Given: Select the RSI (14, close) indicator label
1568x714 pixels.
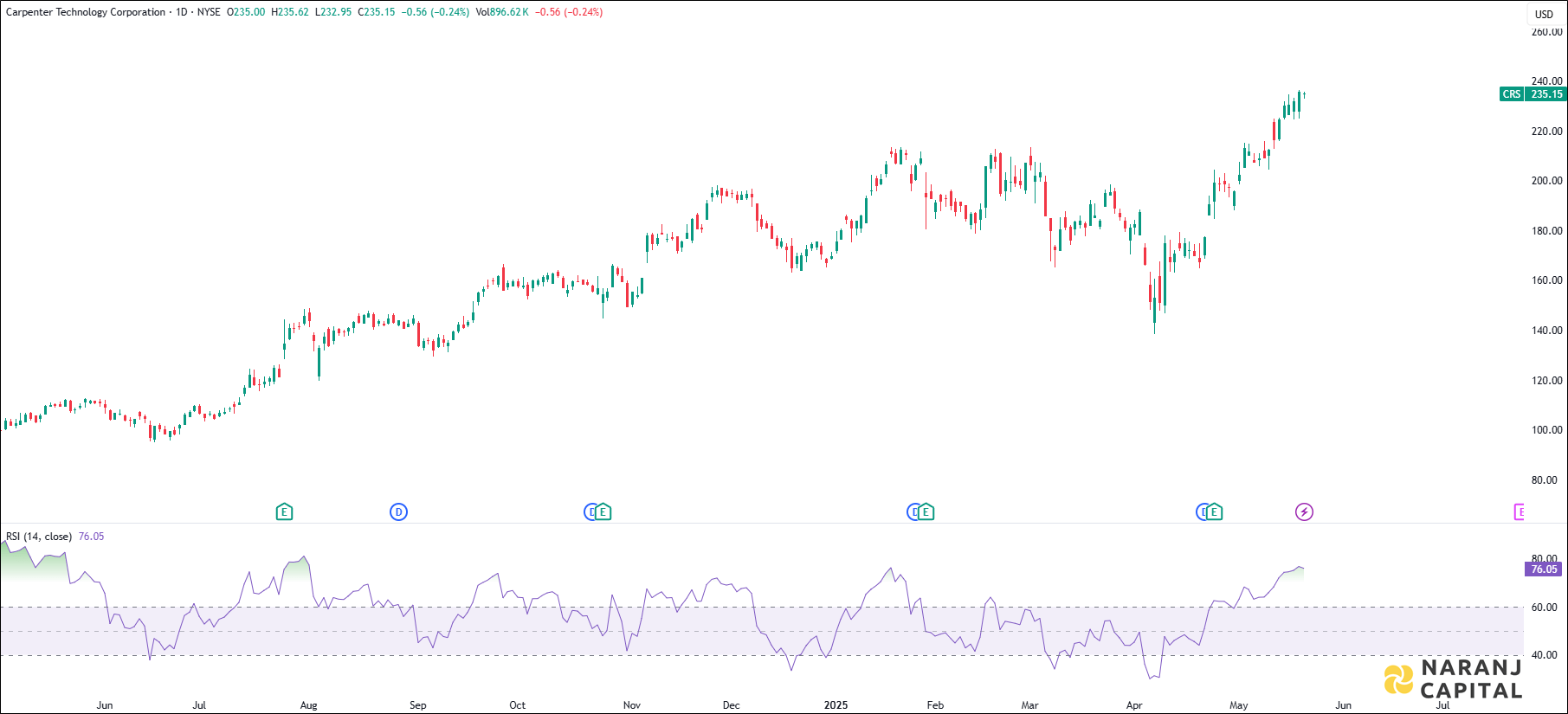Looking at the screenshot, I should pos(39,537).
